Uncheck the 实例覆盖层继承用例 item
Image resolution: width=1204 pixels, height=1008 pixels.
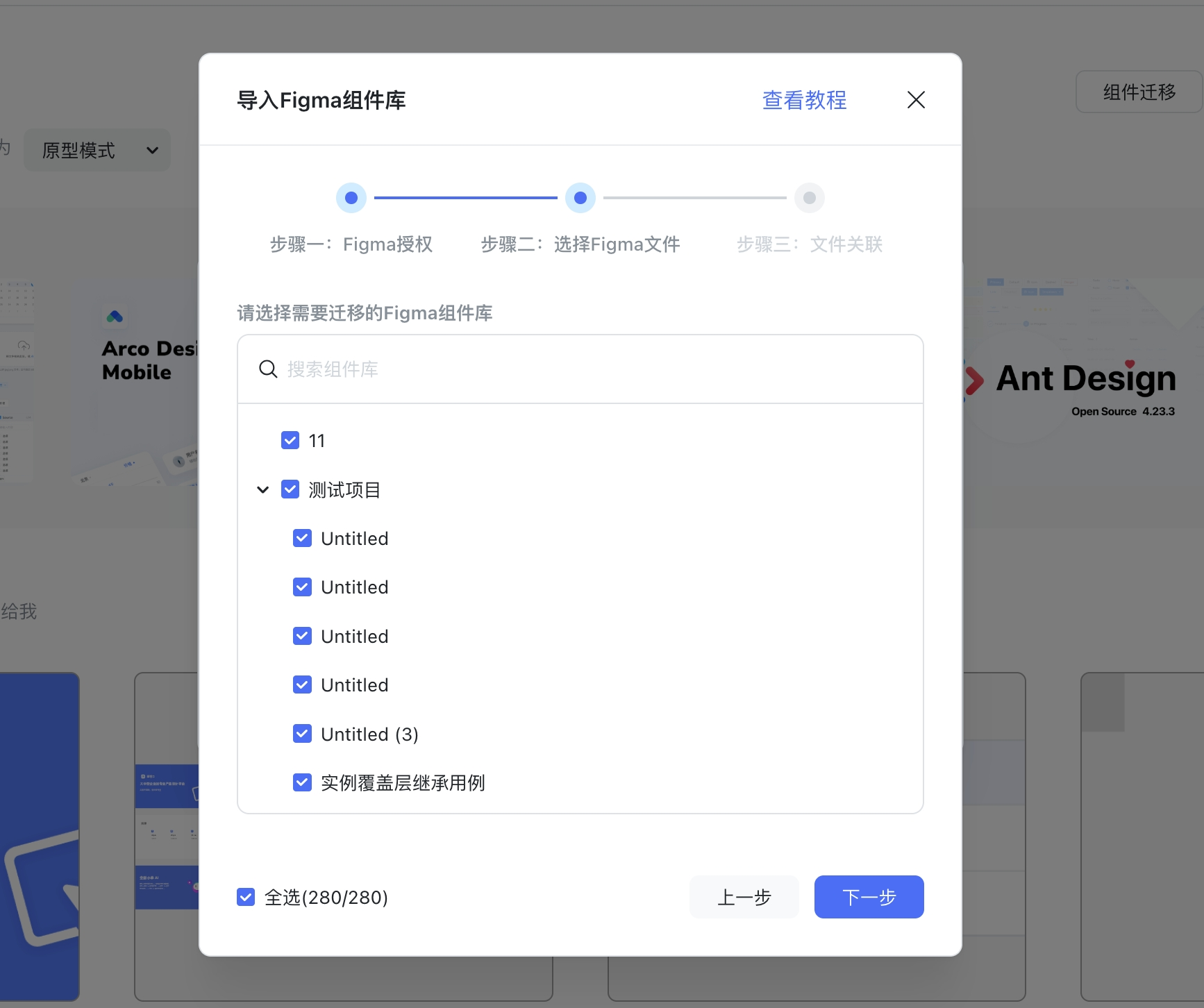coord(302,782)
